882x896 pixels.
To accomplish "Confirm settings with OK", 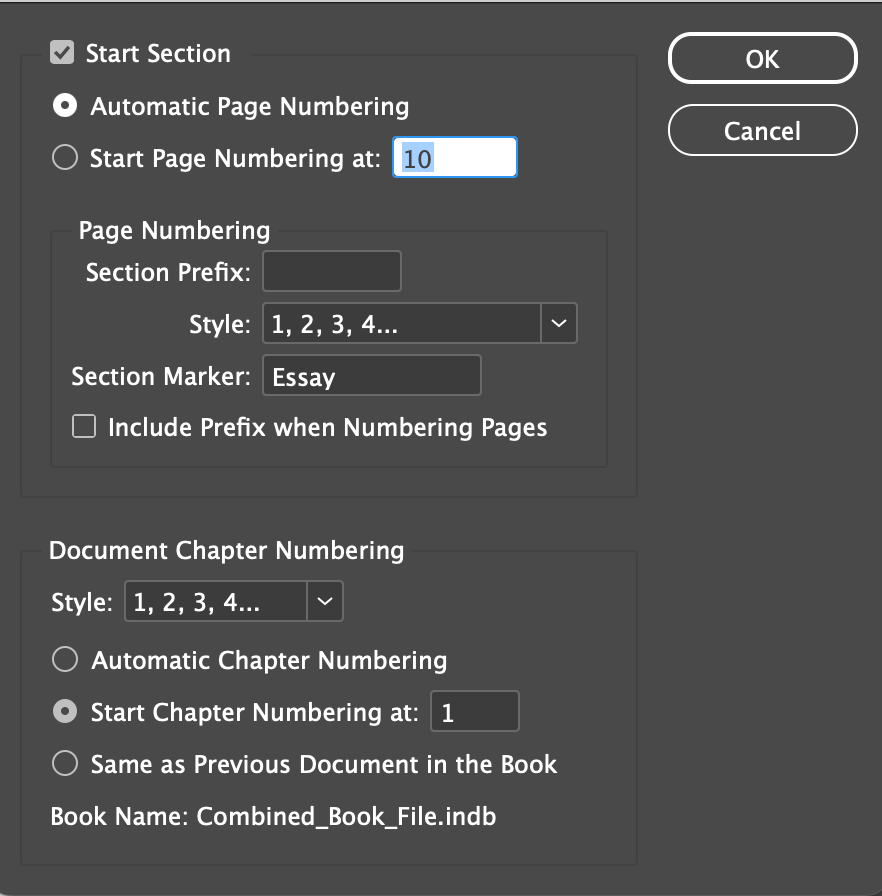I will (762, 58).
